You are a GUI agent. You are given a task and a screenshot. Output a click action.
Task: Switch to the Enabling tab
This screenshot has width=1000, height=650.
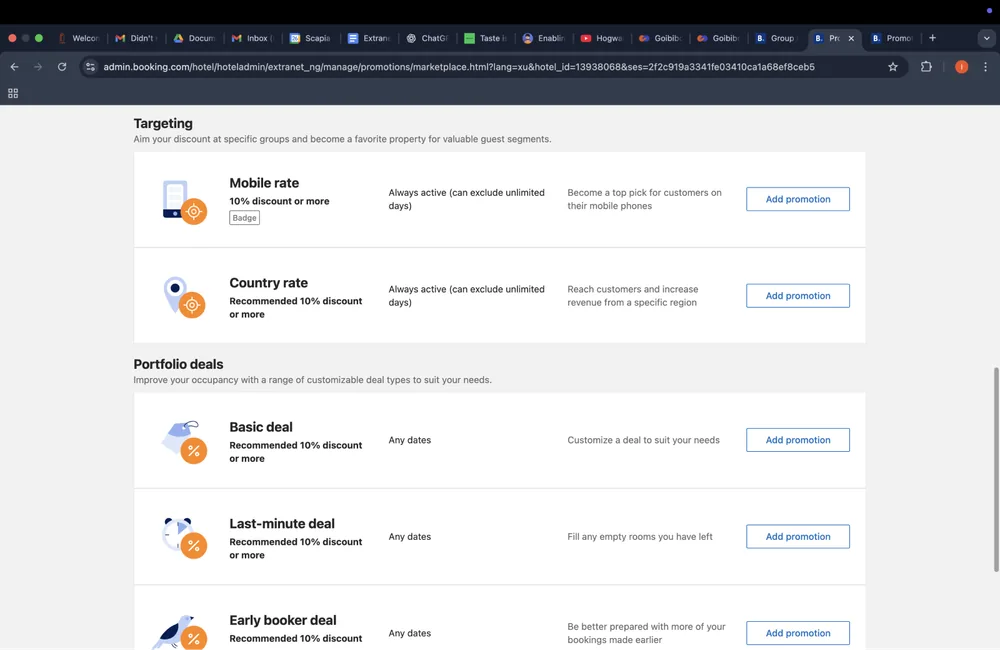point(543,38)
